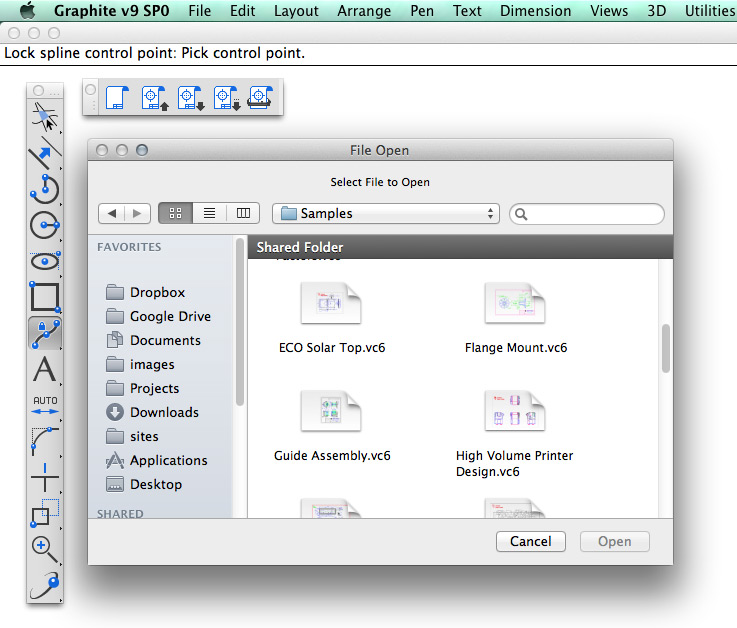The height and width of the screenshot is (628, 737).
Task: Open the Apple menu
Action: pyautogui.click(x=28, y=10)
